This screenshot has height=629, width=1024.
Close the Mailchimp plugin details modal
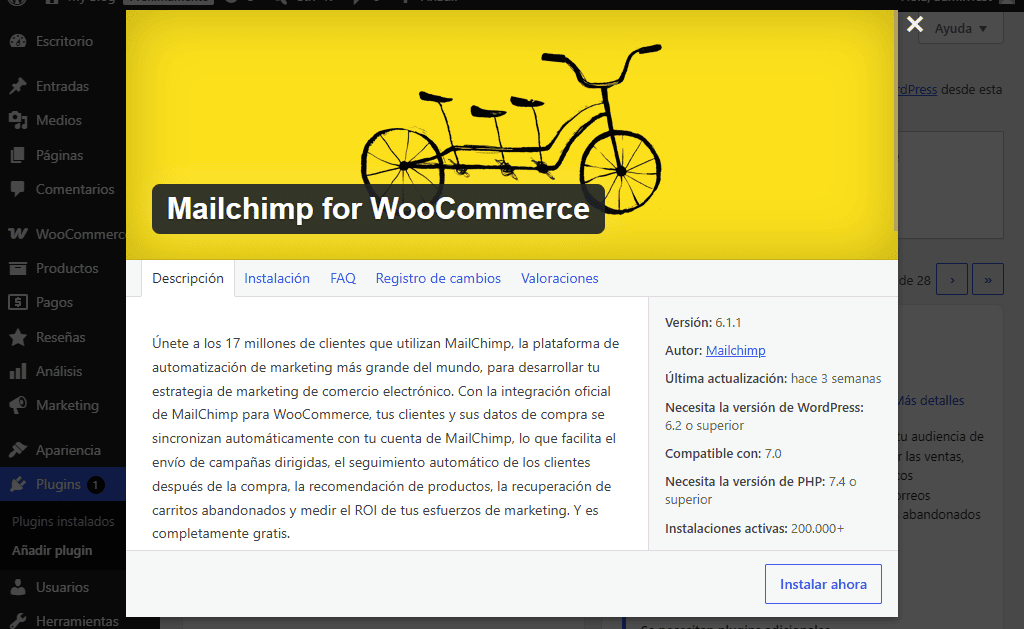pos(915,25)
